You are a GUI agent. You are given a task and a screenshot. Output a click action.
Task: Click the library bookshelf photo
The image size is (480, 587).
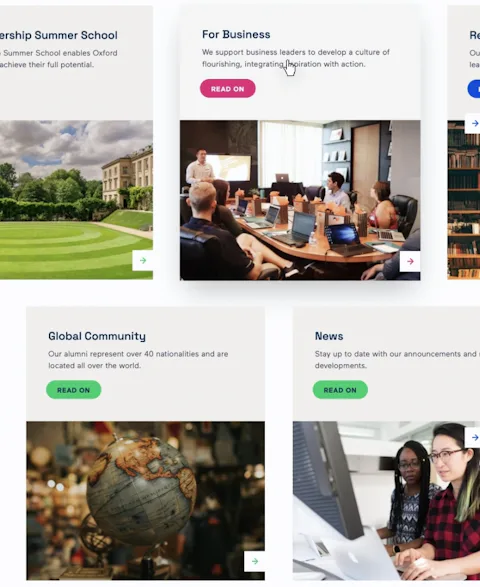pos(464,200)
